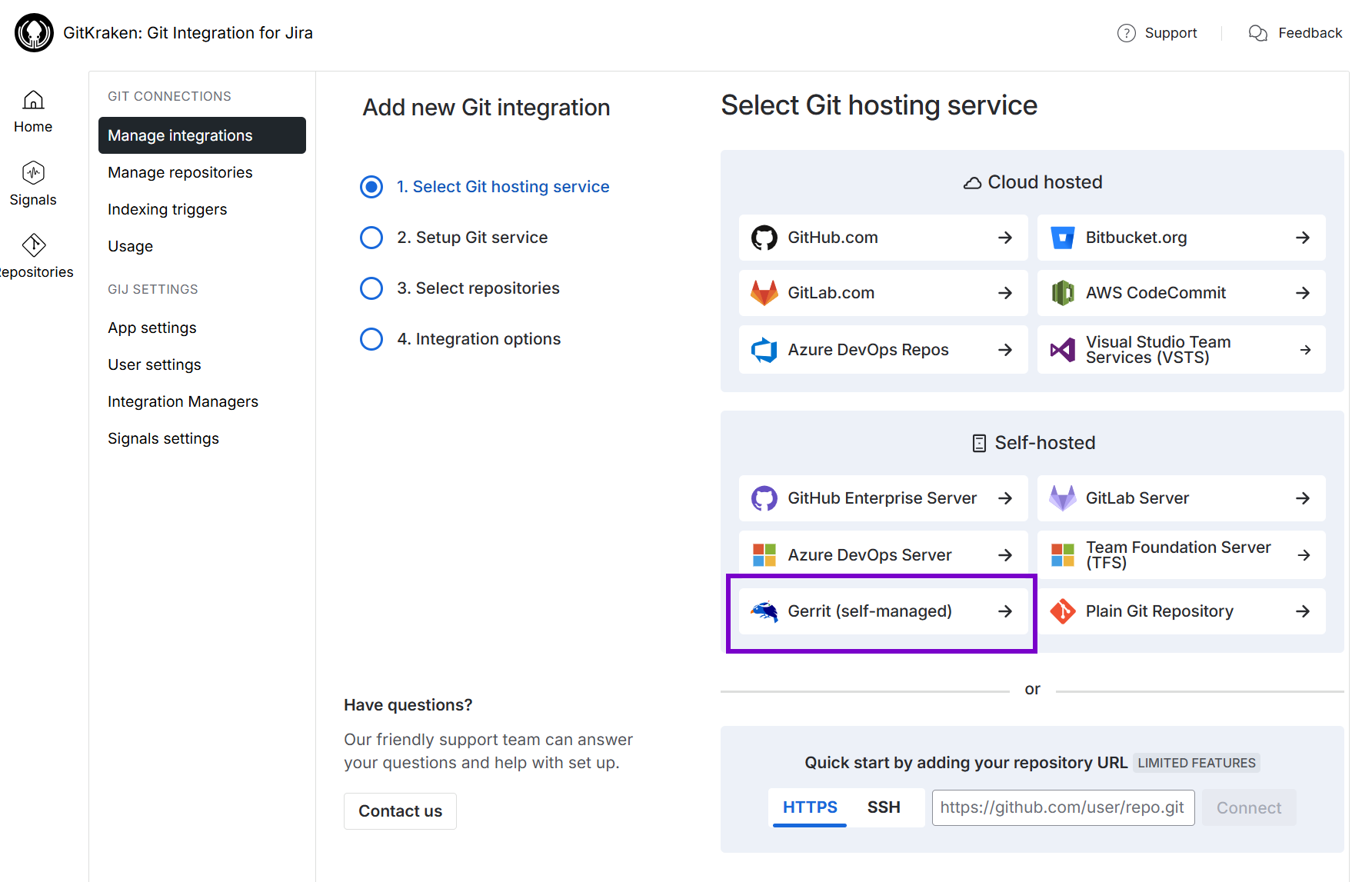Open the Repositories sidebar icon
Viewport: 1372px width, 882px height.
tap(33, 245)
